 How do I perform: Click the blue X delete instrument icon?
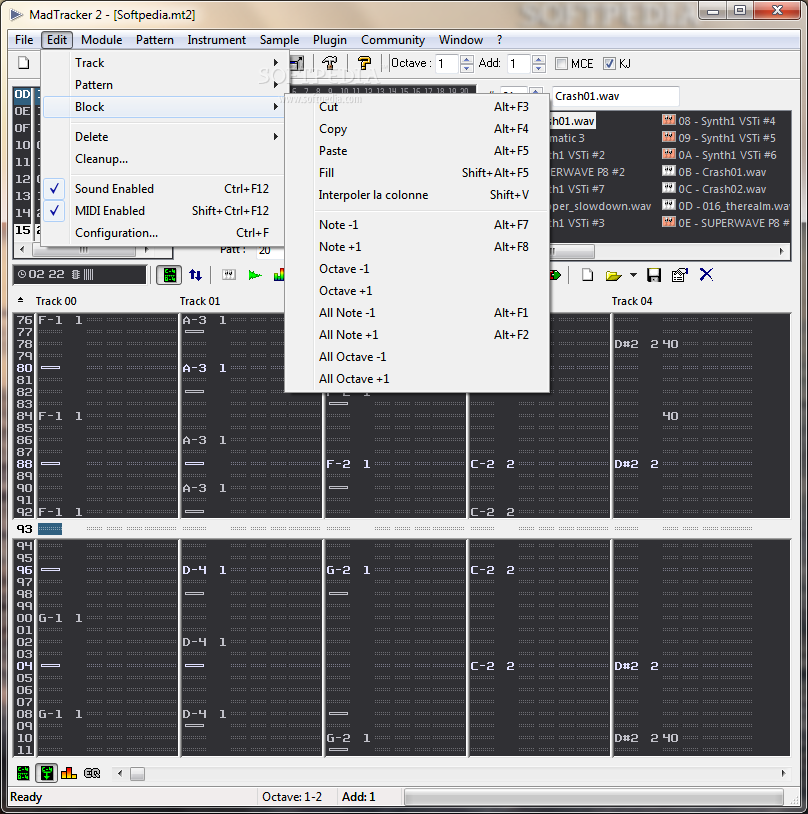tap(706, 274)
